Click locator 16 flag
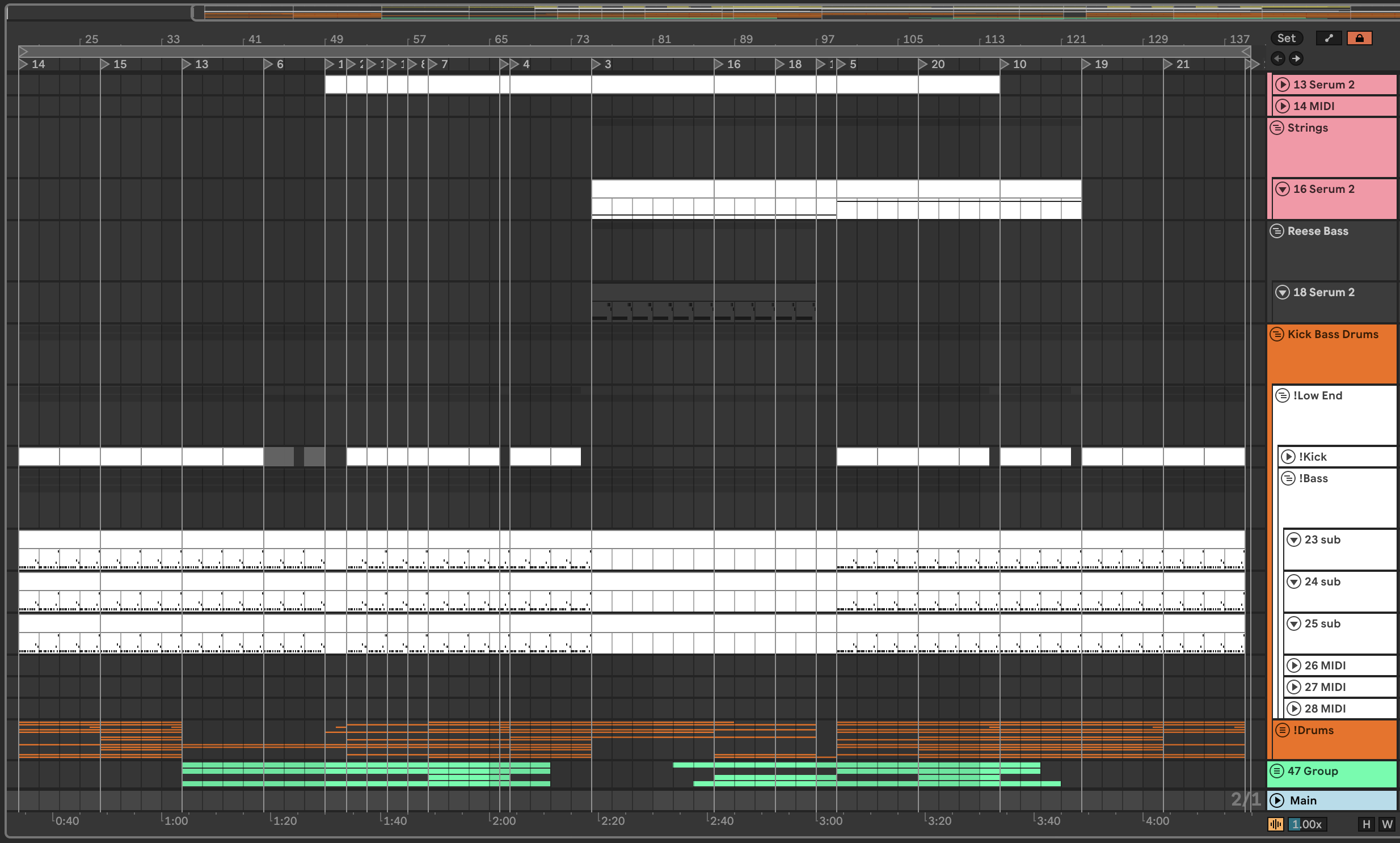Image resolution: width=1400 pixels, height=843 pixels. [719, 64]
